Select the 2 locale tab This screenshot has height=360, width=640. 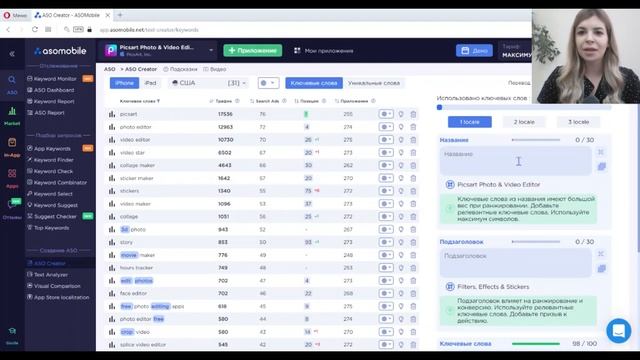(524, 122)
